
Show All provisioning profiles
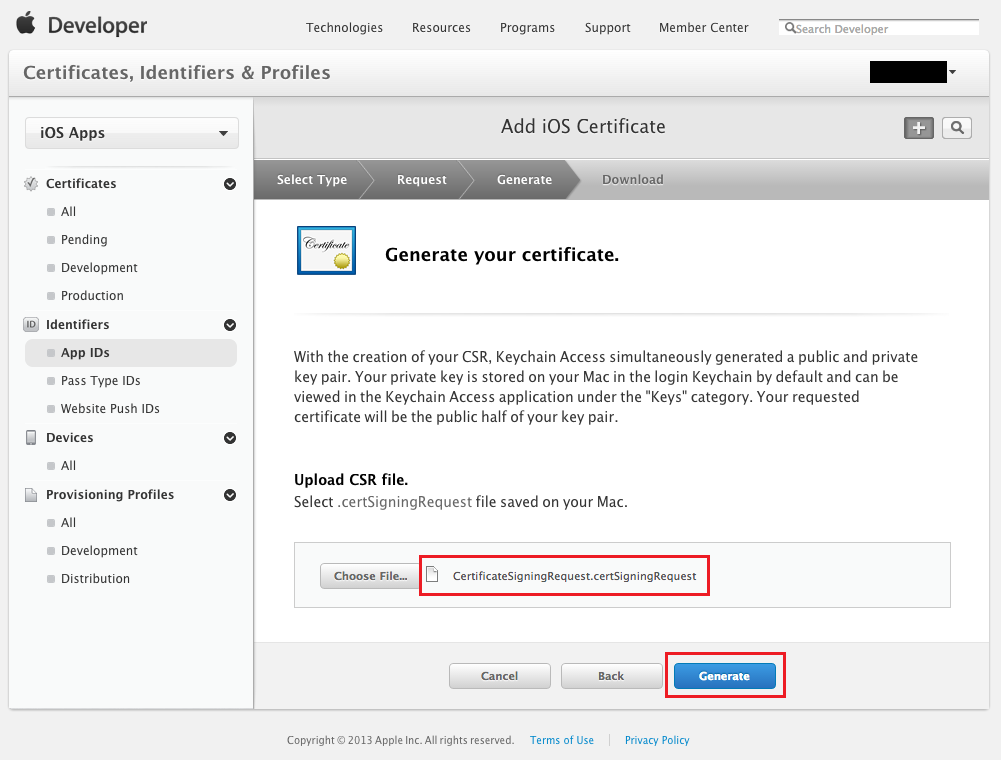[x=68, y=522]
